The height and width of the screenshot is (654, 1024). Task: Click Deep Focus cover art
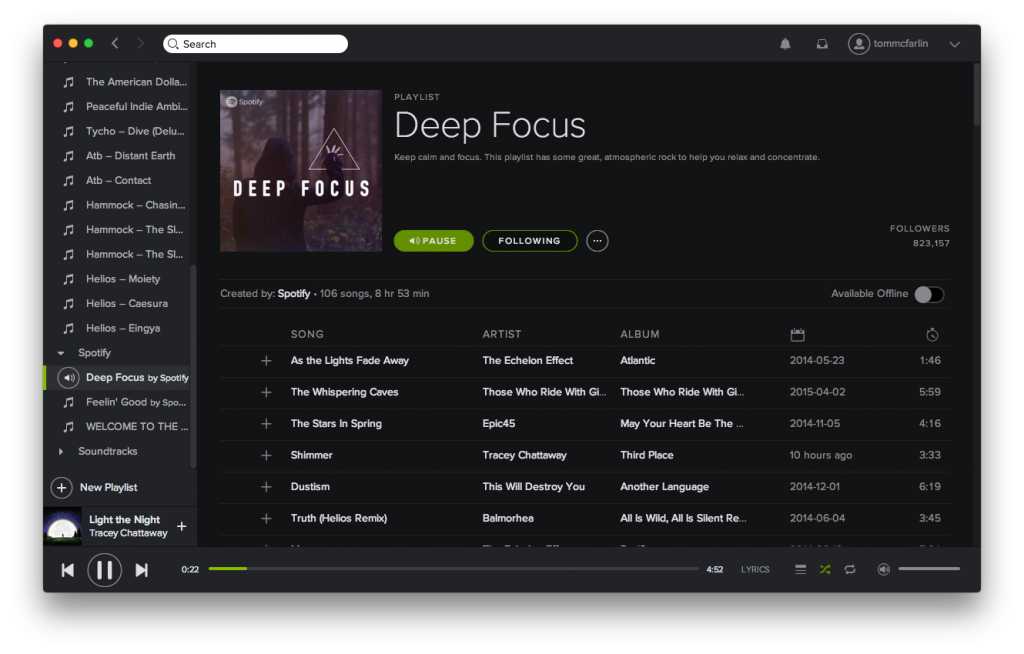tap(301, 171)
